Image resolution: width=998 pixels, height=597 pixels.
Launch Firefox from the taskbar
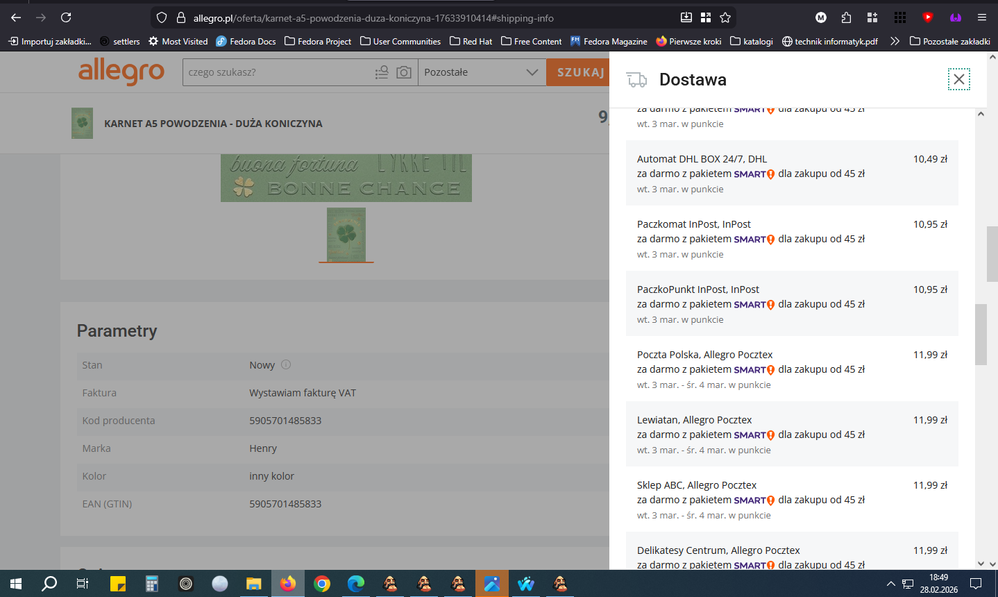coord(288,583)
